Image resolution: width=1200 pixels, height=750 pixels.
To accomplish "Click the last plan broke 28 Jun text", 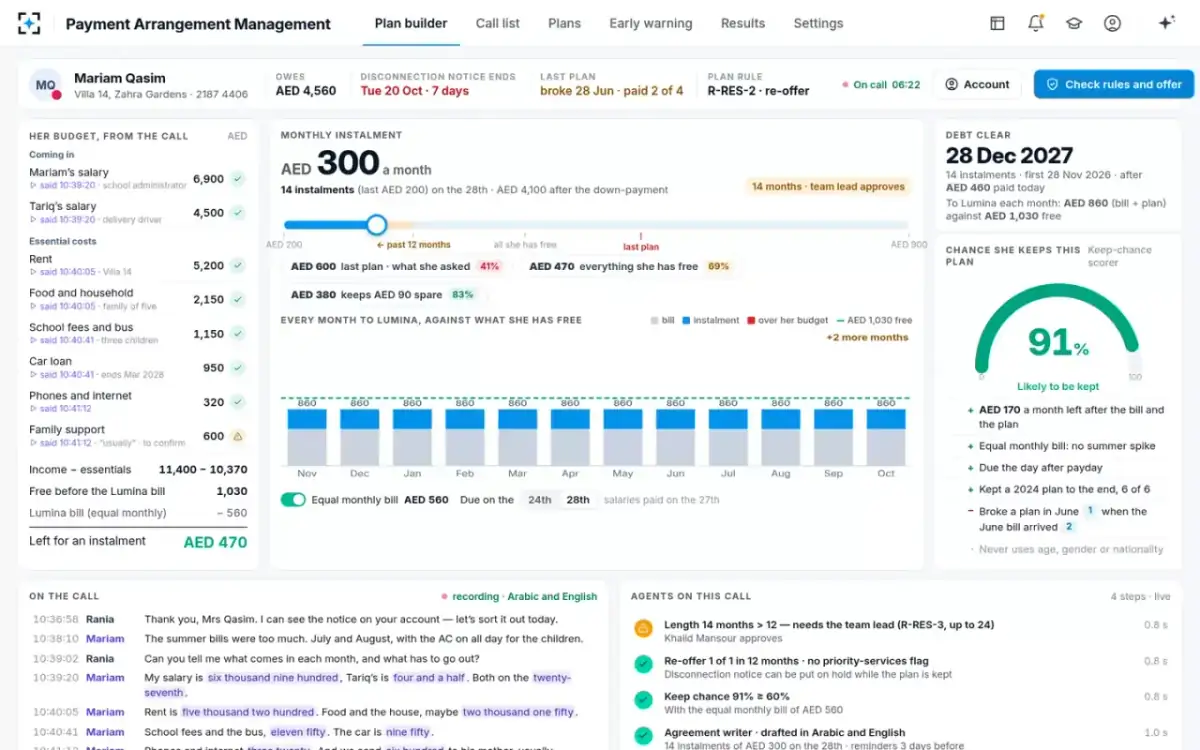I will pos(612,91).
